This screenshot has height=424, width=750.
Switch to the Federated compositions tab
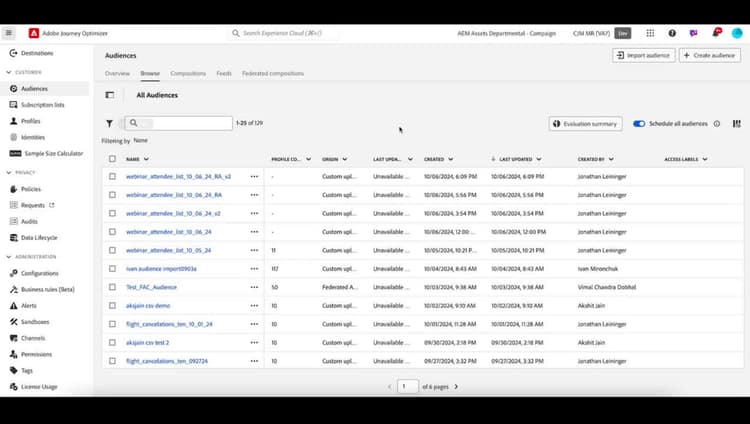(273, 73)
